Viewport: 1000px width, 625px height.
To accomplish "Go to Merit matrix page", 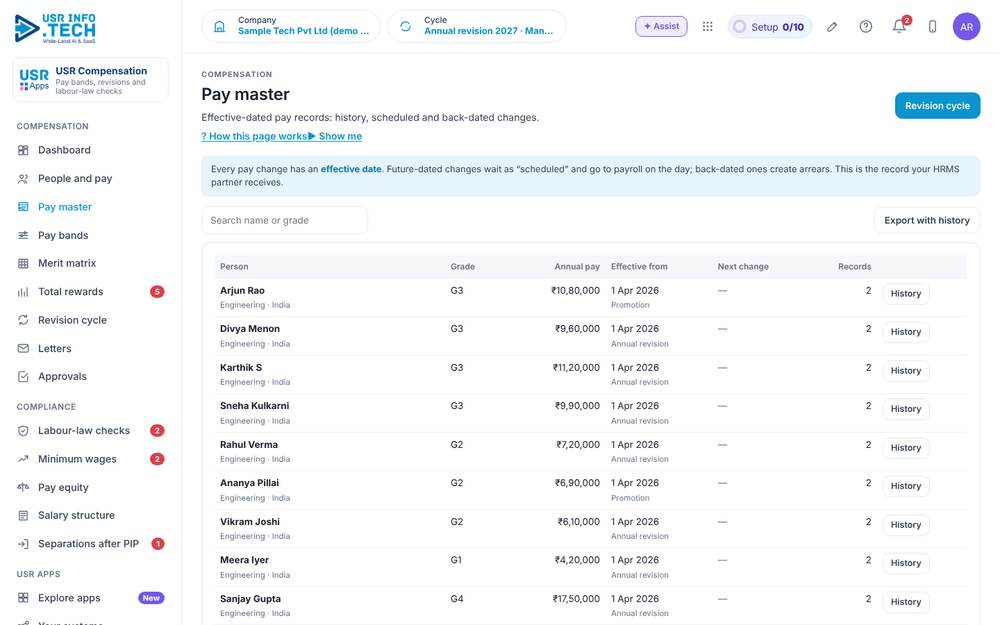I will coord(66,263).
